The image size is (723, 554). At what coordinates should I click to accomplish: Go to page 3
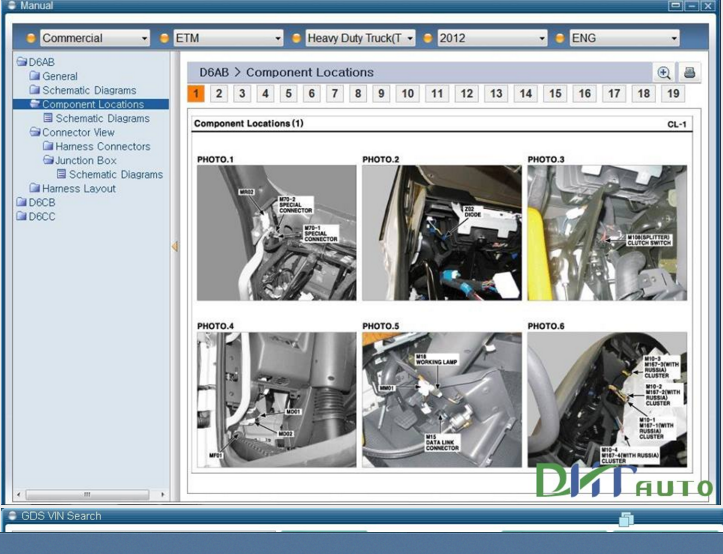242,94
